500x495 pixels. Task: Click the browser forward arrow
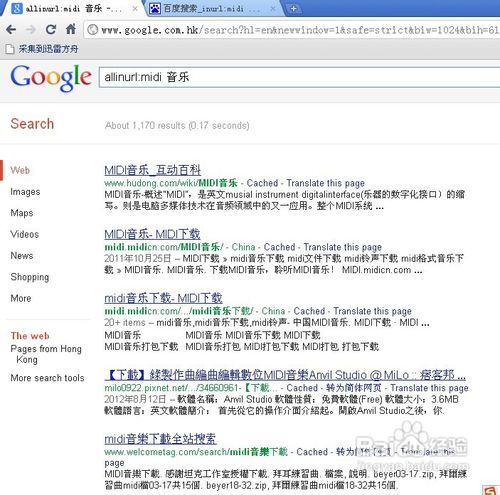31,30
